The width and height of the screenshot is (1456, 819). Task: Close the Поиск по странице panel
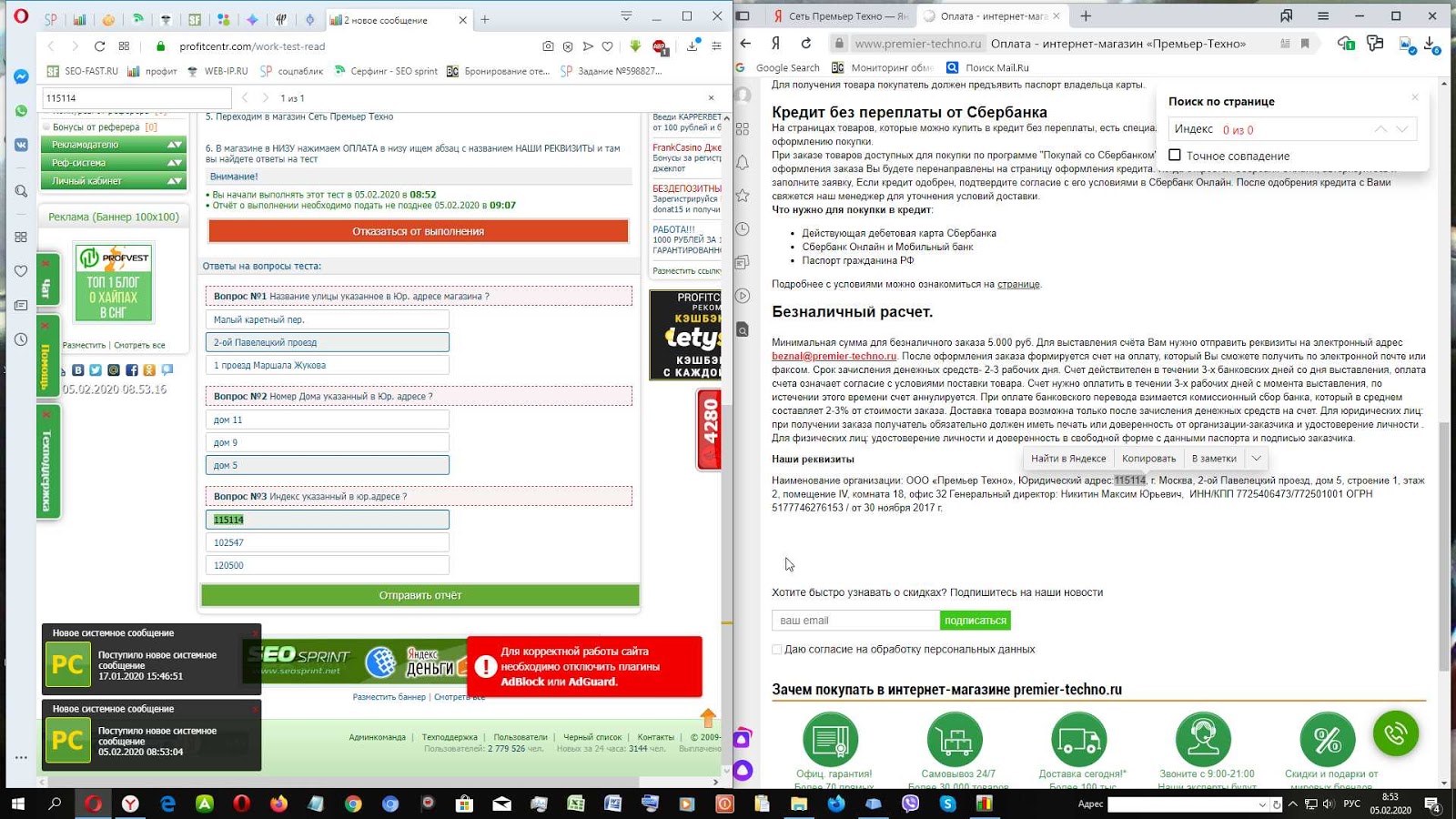[1415, 97]
